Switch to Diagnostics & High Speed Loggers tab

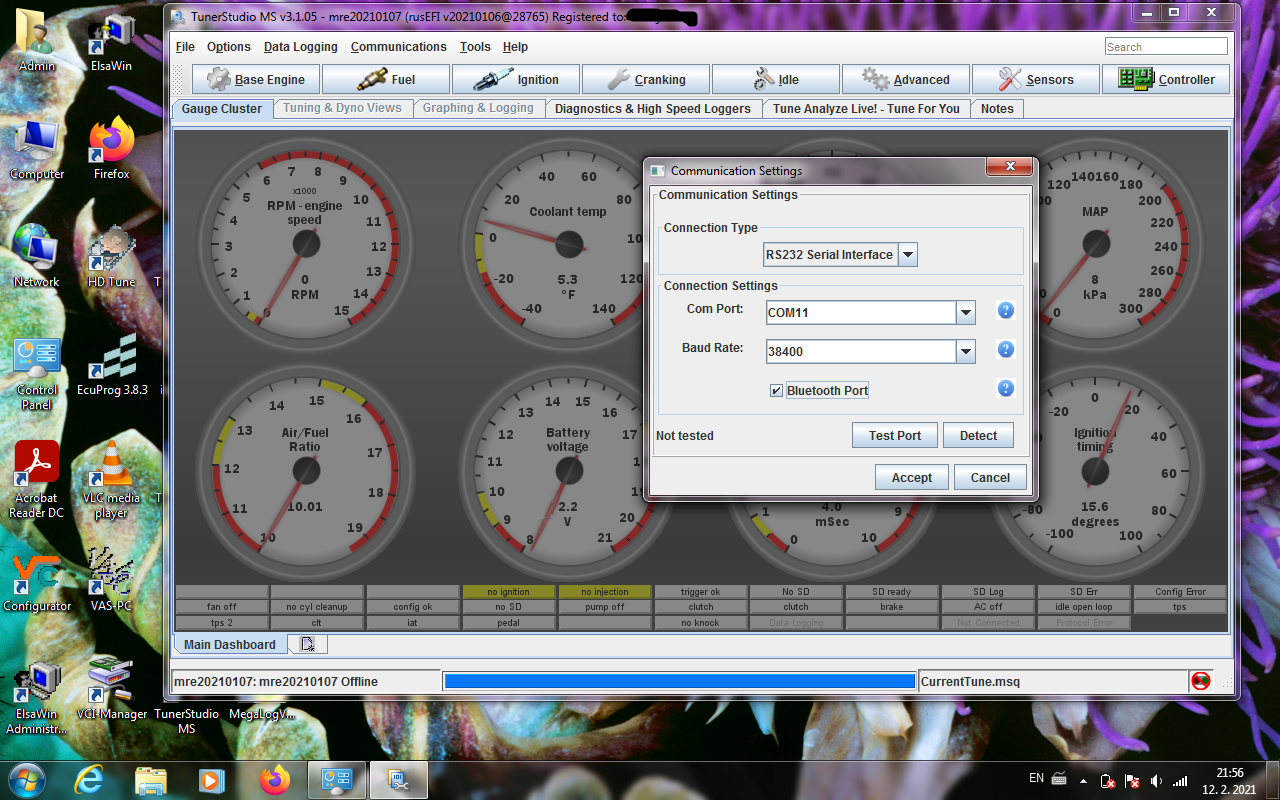653,108
